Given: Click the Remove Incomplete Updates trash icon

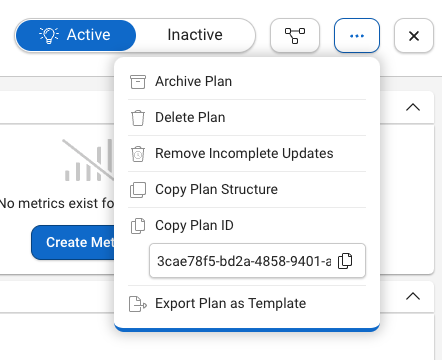Looking at the screenshot, I should [138, 154].
